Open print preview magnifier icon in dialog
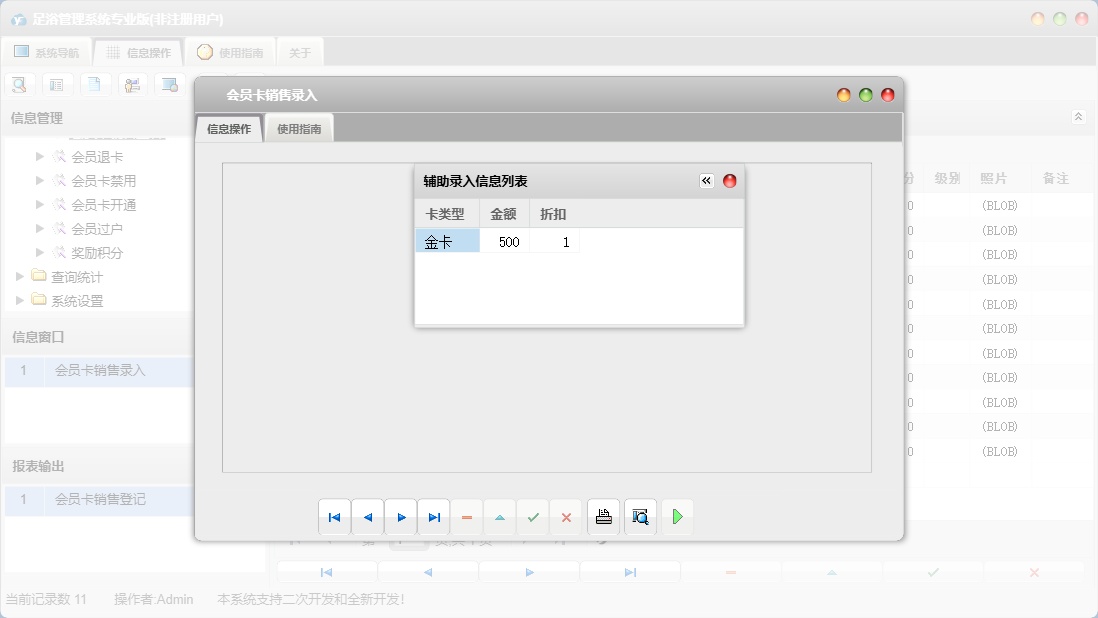This screenshot has width=1098, height=618. pyautogui.click(x=640, y=517)
